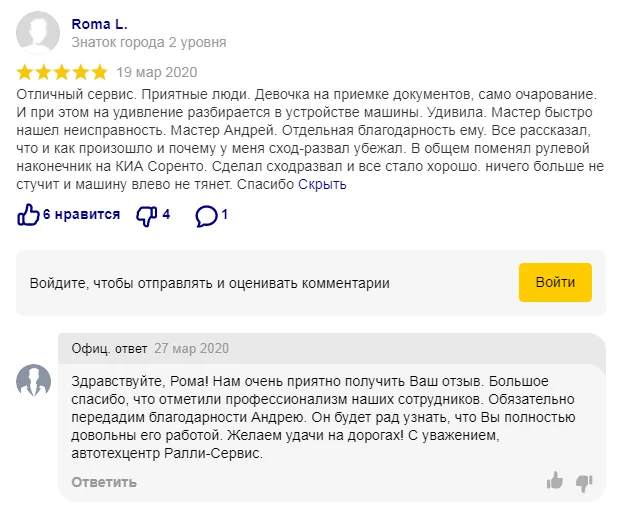This screenshot has width=633, height=519.
Task: Click the "Знаток города 2 уровня" label
Action: pos(148,43)
